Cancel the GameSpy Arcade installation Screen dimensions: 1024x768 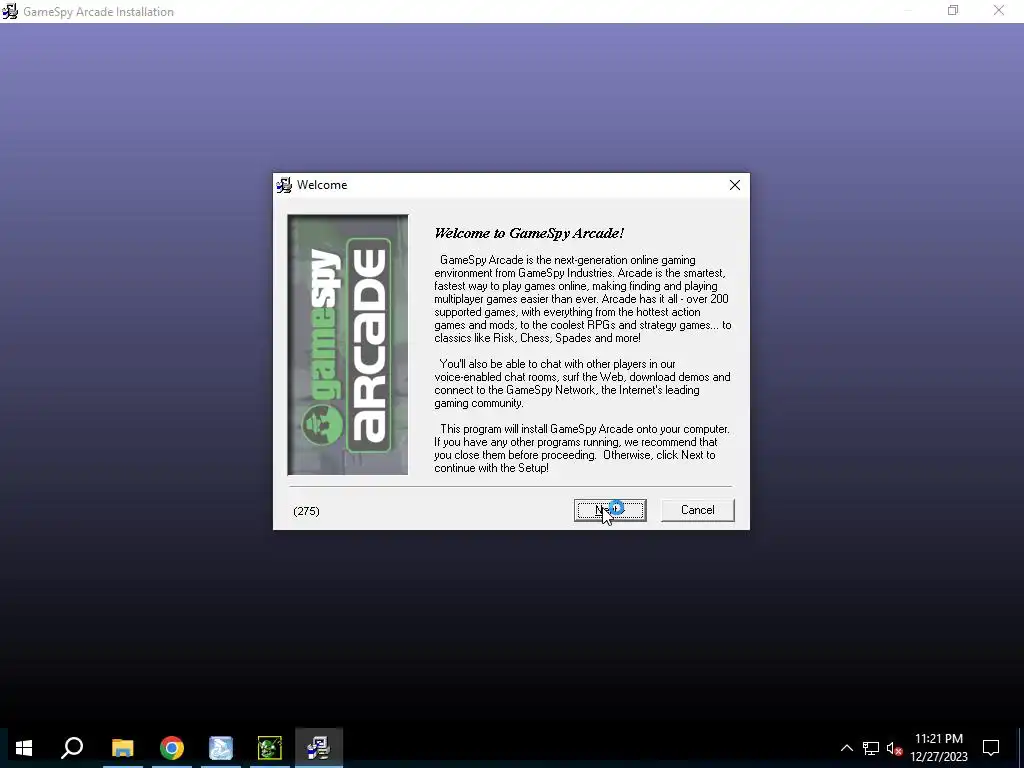click(697, 510)
